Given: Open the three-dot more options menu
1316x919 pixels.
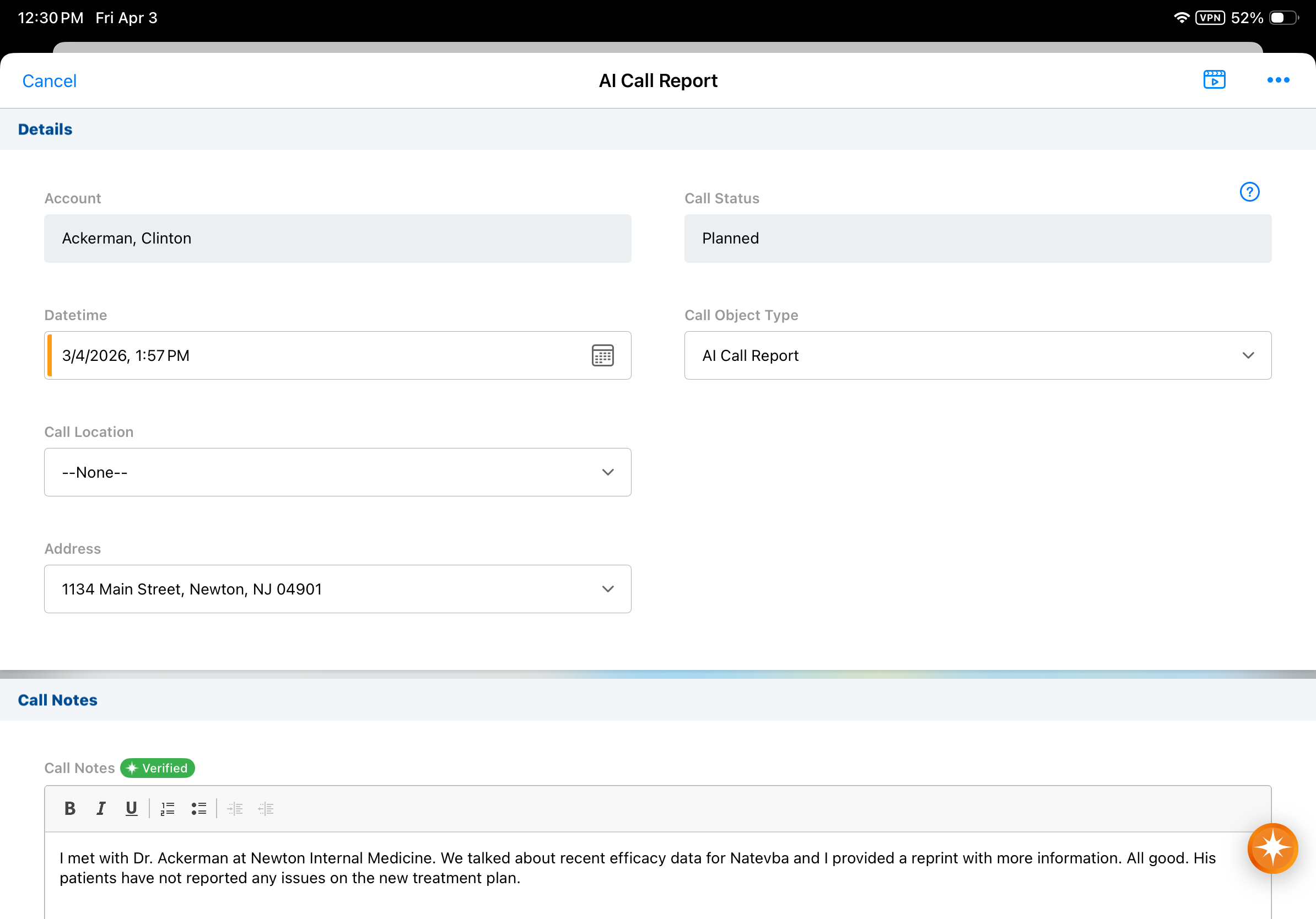Looking at the screenshot, I should (x=1277, y=80).
